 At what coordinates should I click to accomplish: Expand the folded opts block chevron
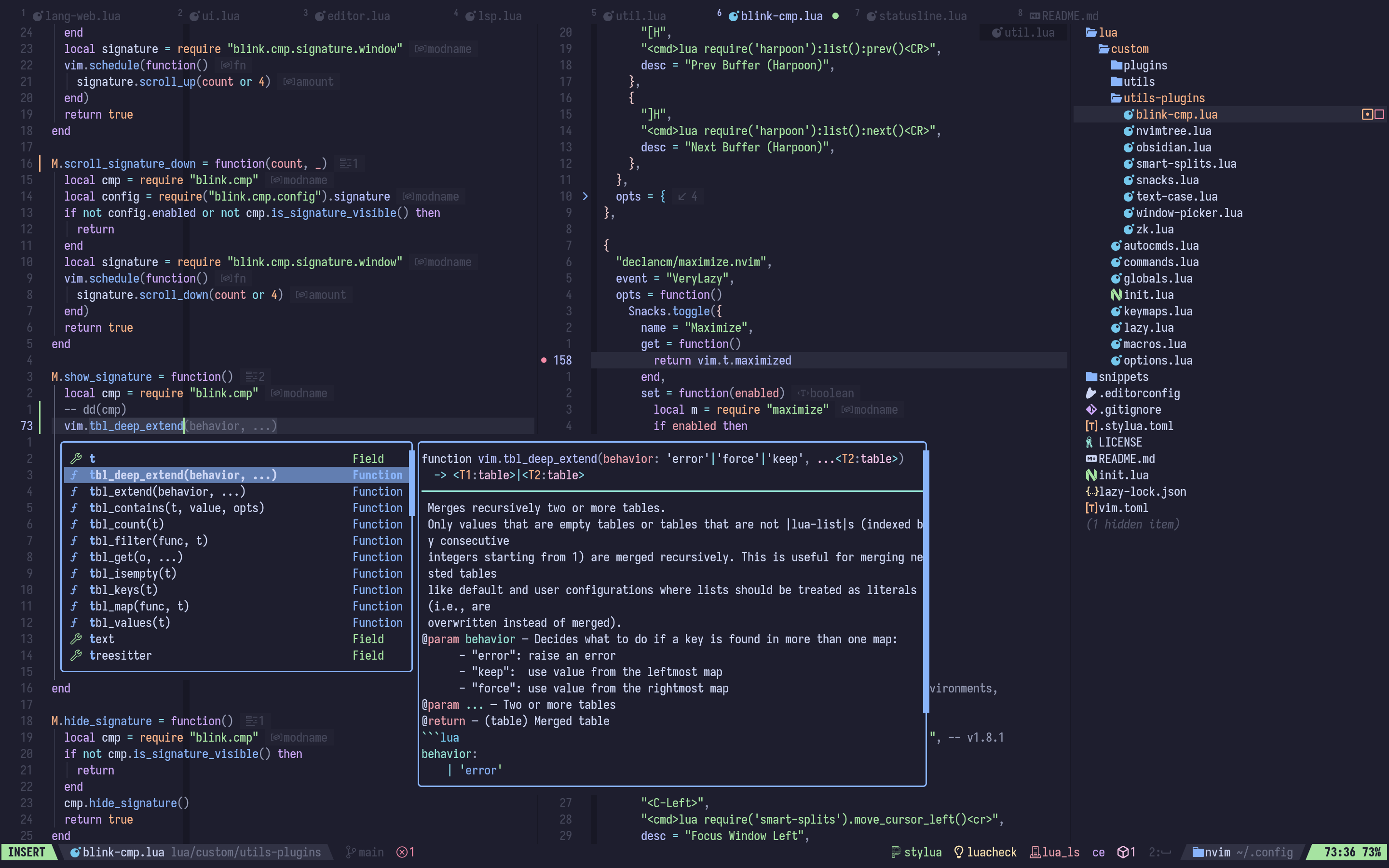(585, 196)
